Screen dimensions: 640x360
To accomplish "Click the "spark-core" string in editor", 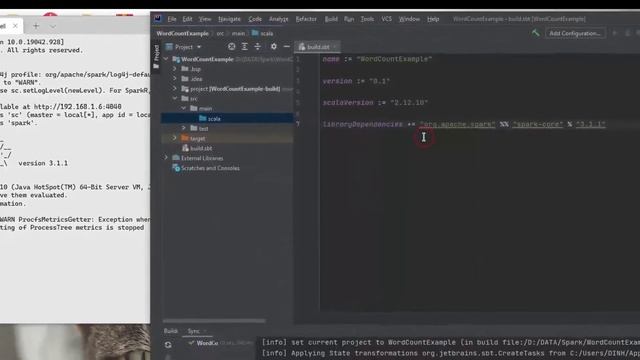I will 538,124.
